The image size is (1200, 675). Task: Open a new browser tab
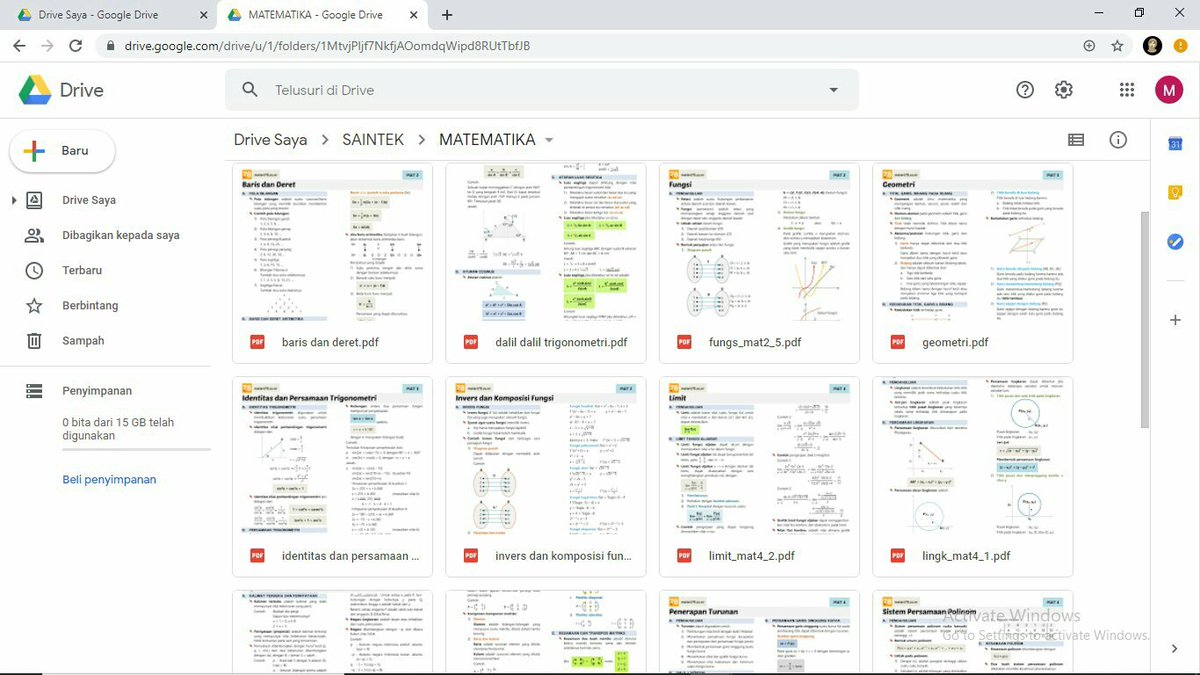447,15
